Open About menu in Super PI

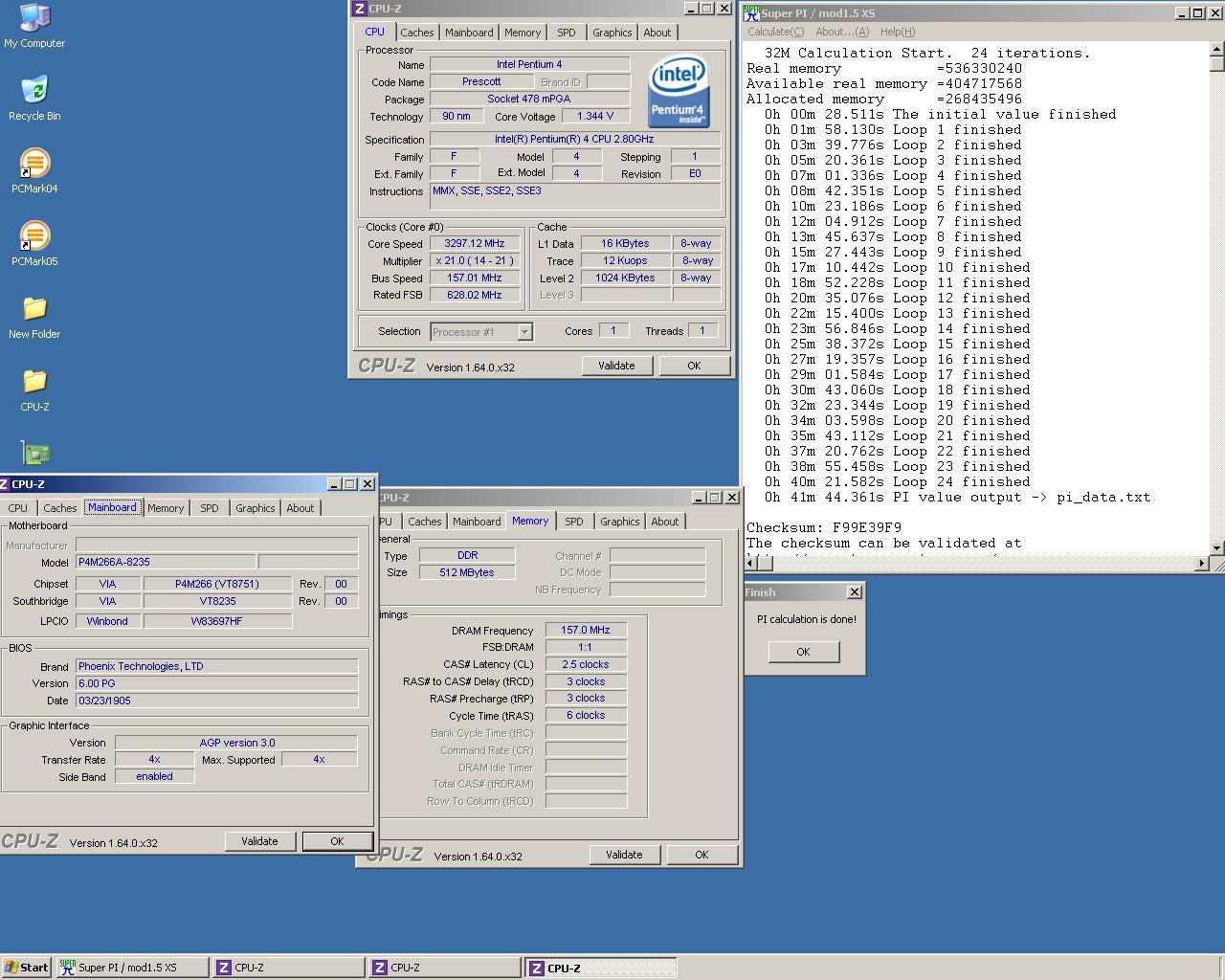click(x=842, y=32)
